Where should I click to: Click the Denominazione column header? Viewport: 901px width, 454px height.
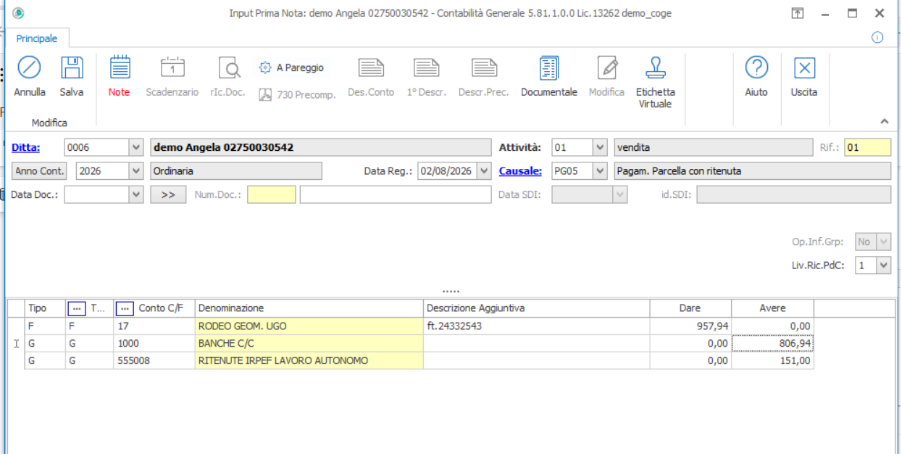click(x=309, y=308)
